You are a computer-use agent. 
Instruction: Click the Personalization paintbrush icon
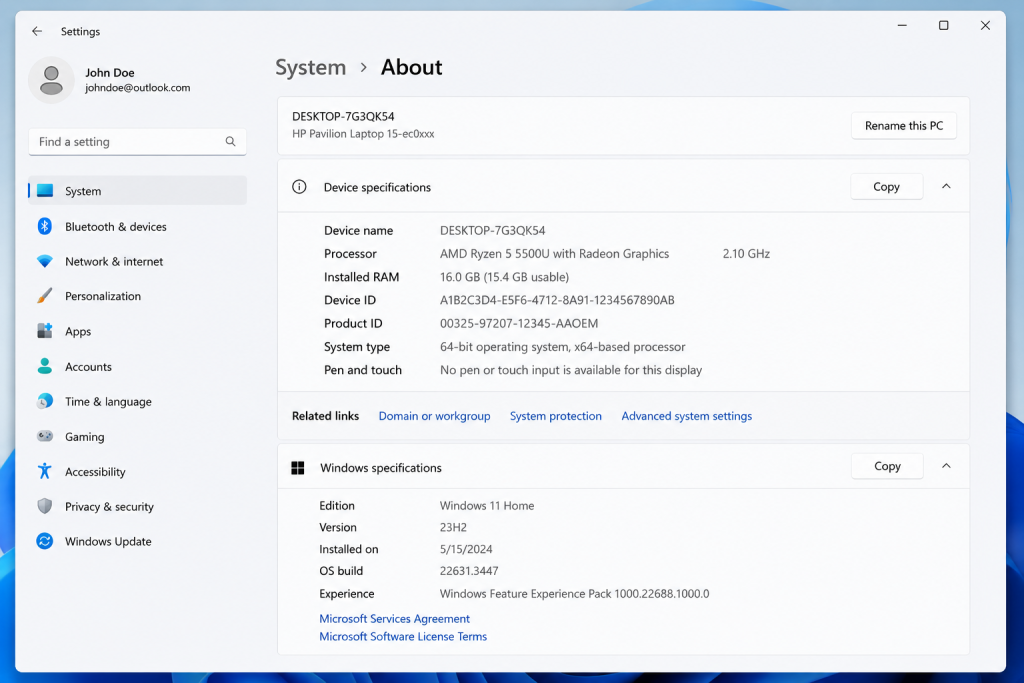[44, 296]
